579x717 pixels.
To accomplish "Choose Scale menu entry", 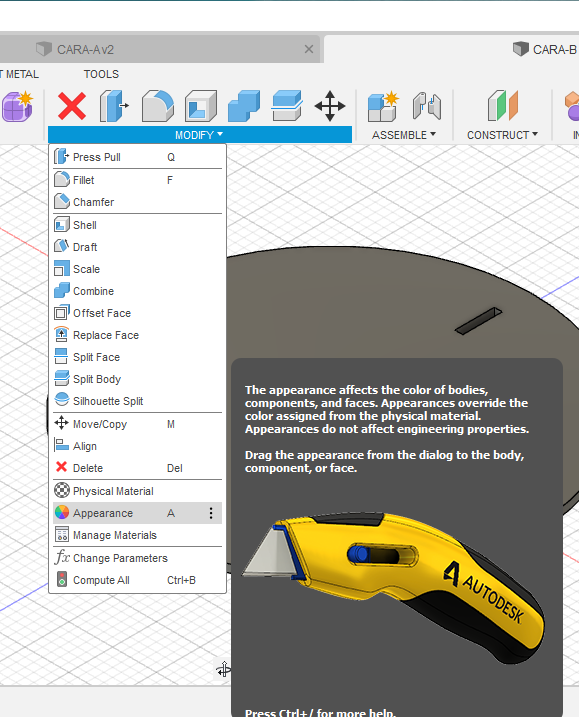I will [x=137, y=269].
